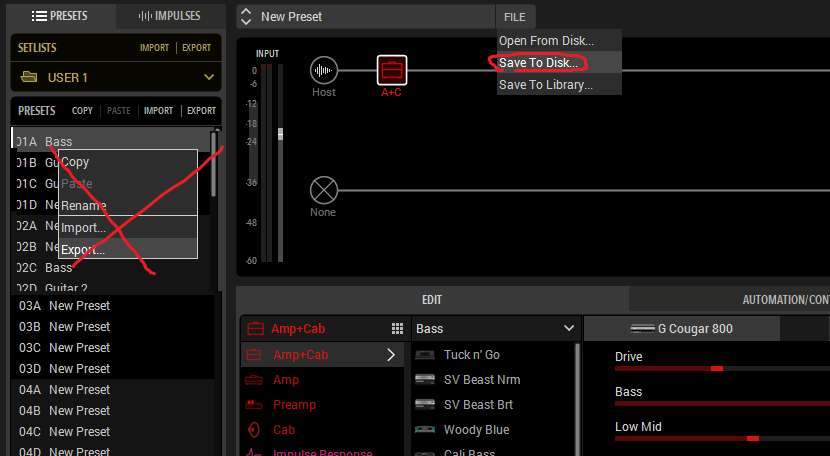Choose Save To Library in FILE menu
The image size is (830, 456).
click(x=558, y=85)
